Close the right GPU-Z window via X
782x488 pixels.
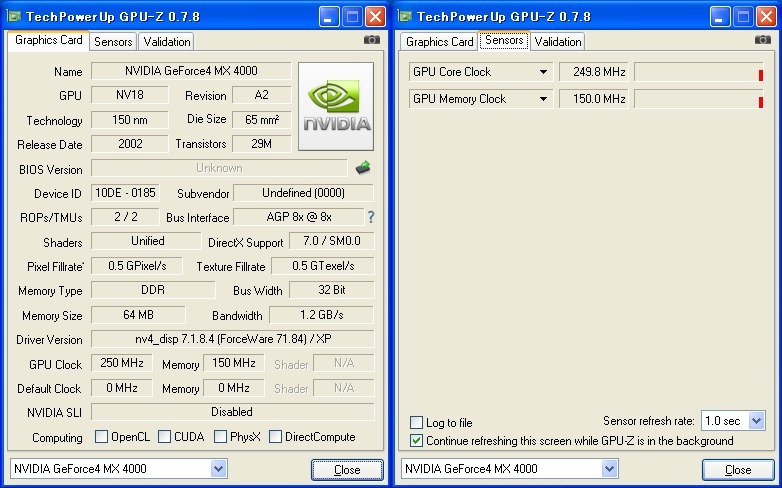767,17
